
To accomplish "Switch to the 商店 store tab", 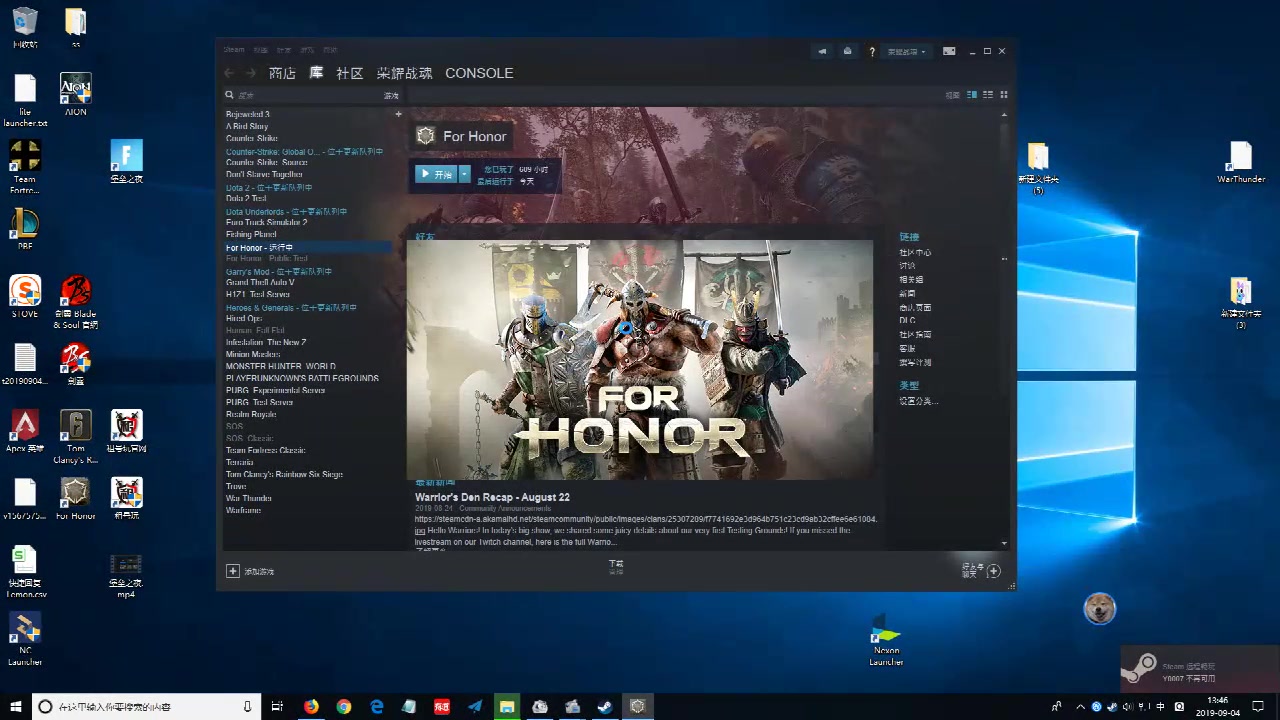I will coord(283,73).
